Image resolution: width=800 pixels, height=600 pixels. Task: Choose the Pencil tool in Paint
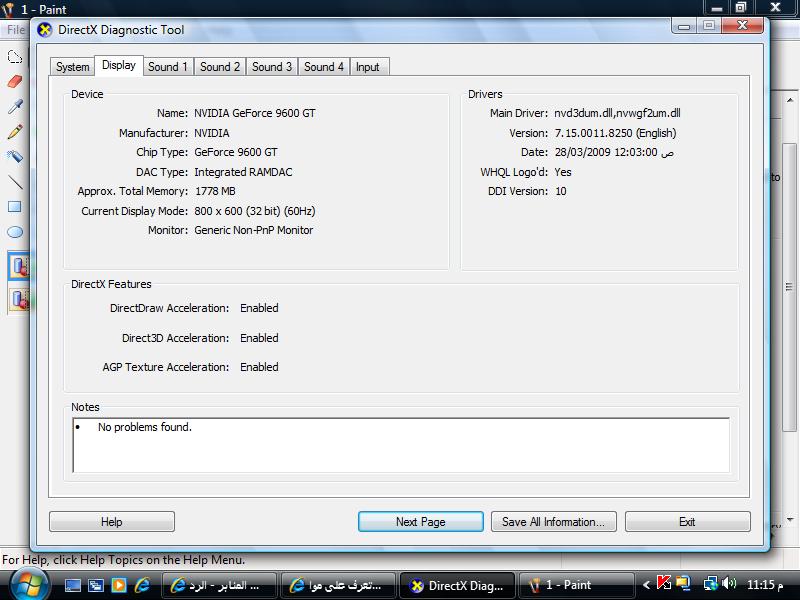(15, 132)
